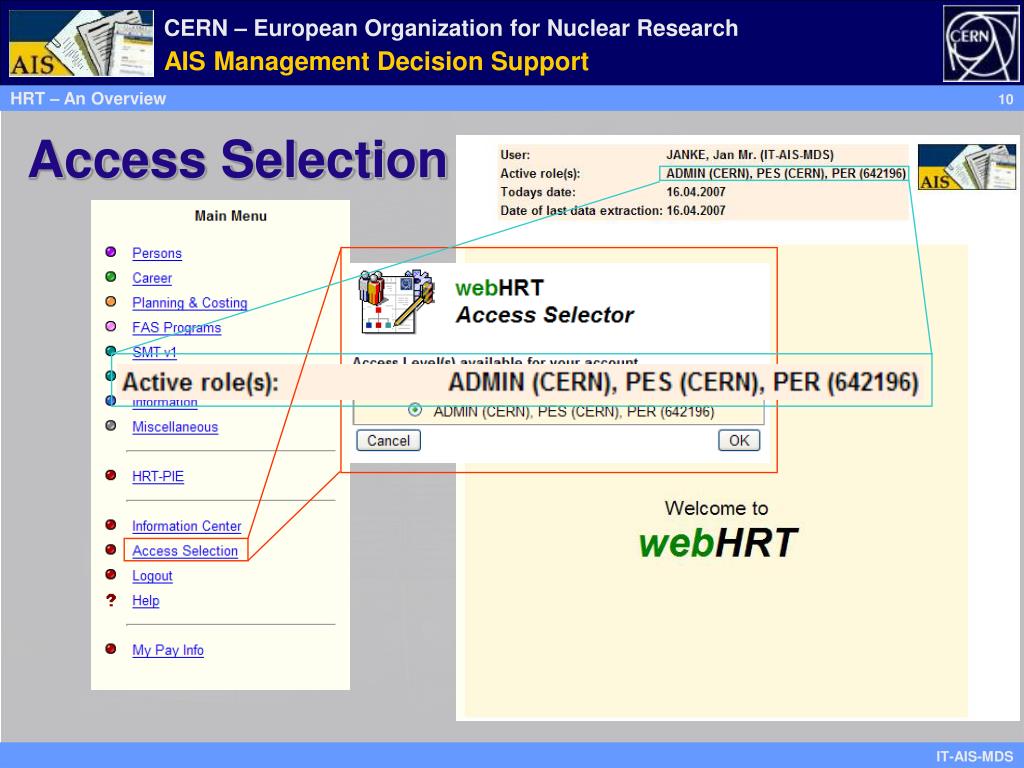1024x768 pixels.
Task: Click the red bullet beside Logout
Action: click(111, 575)
